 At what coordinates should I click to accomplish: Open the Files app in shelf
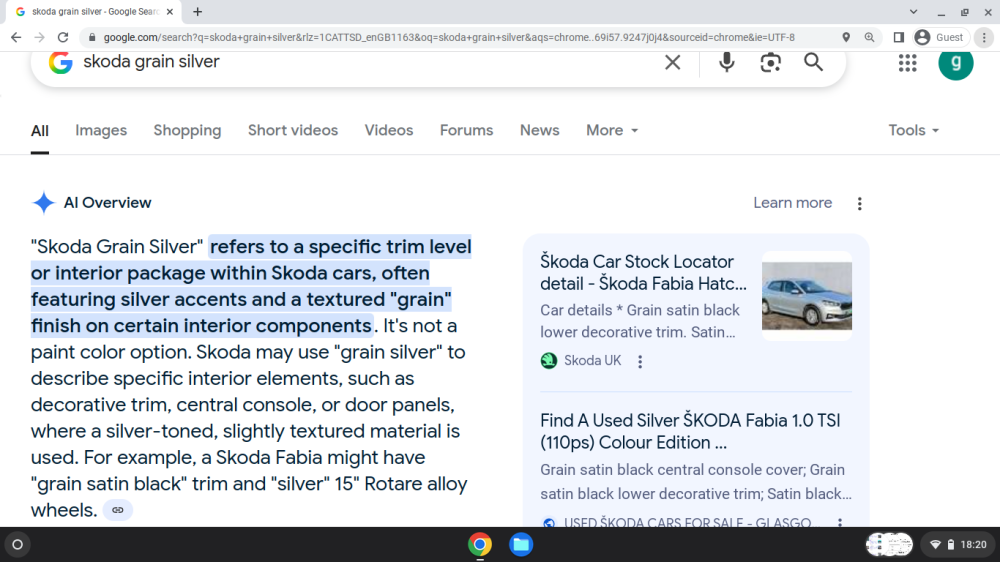520,545
